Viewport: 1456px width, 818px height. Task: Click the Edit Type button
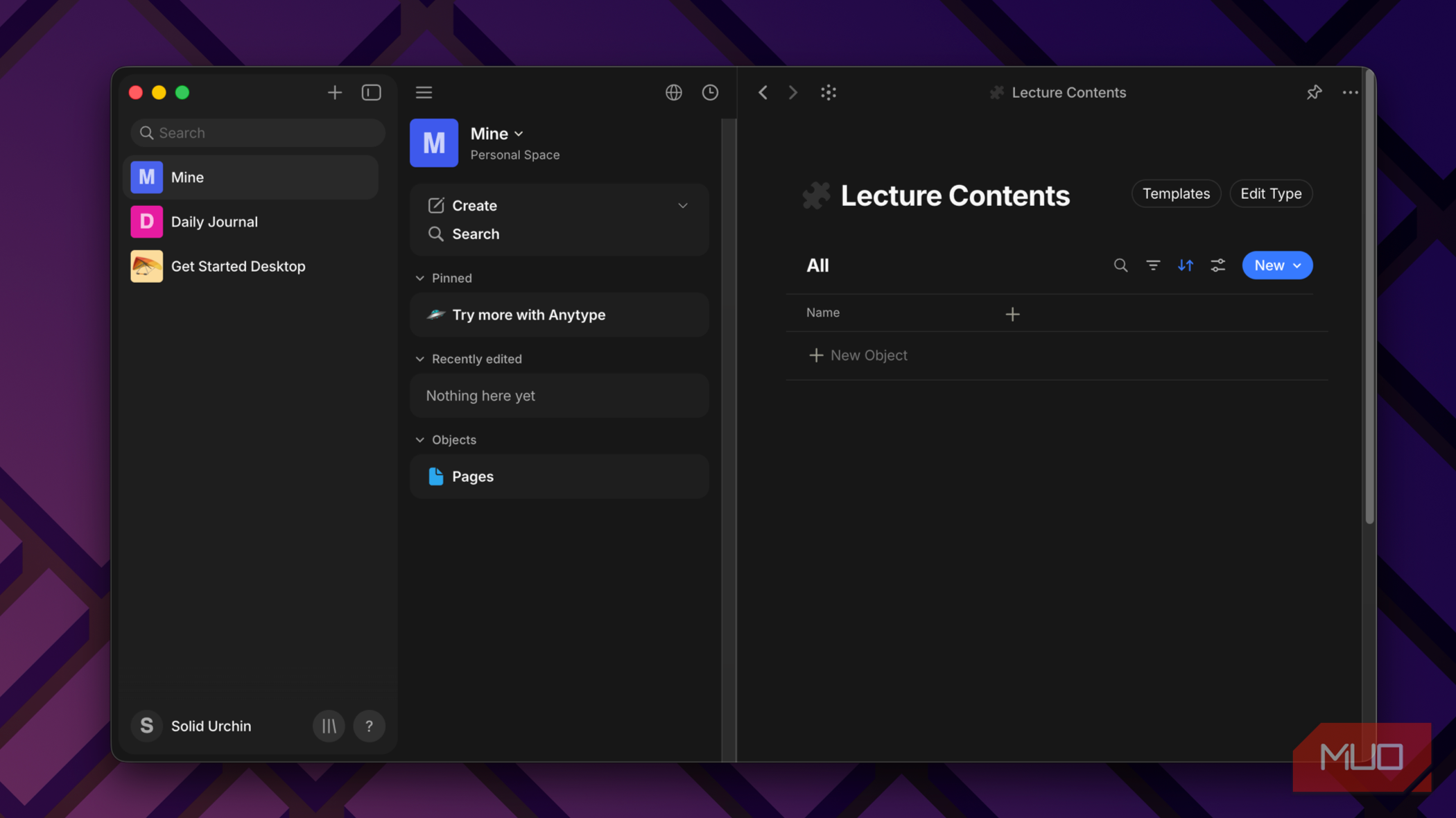coord(1271,193)
